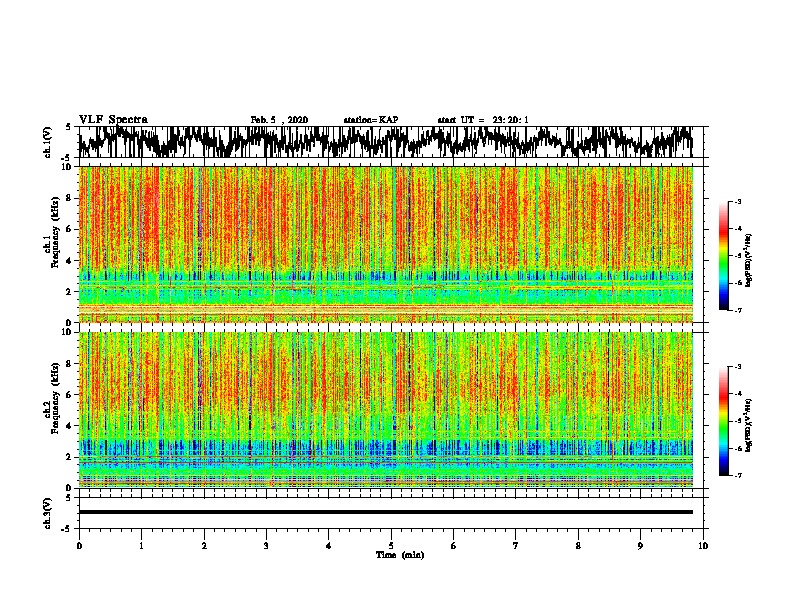Viewport: 792px width, 612px height.
Task: Click the log(PSD) label of ch.1 colorbar
Action: tap(748, 260)
